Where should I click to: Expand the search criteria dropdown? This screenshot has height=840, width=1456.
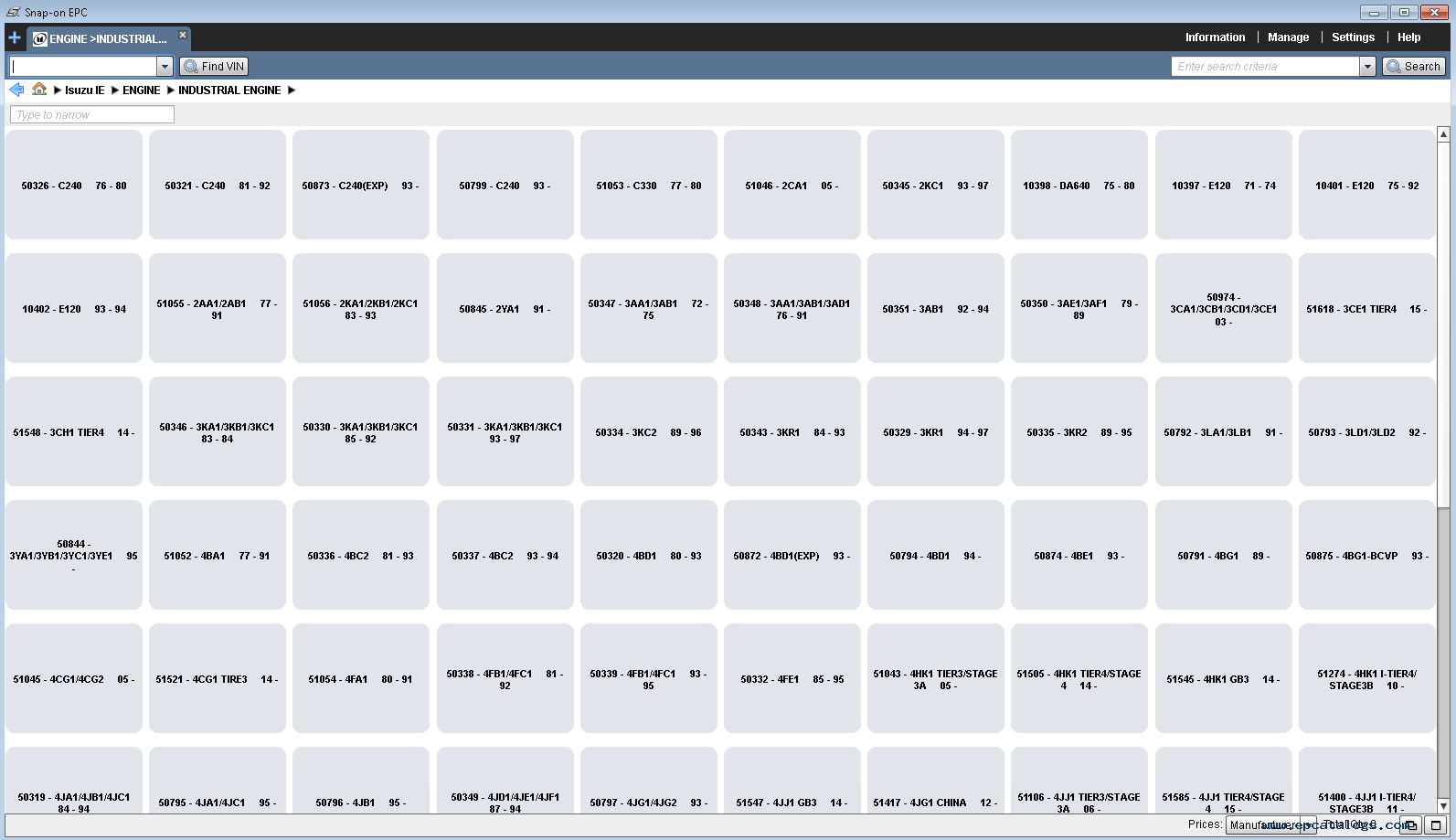click(1367, 66)
